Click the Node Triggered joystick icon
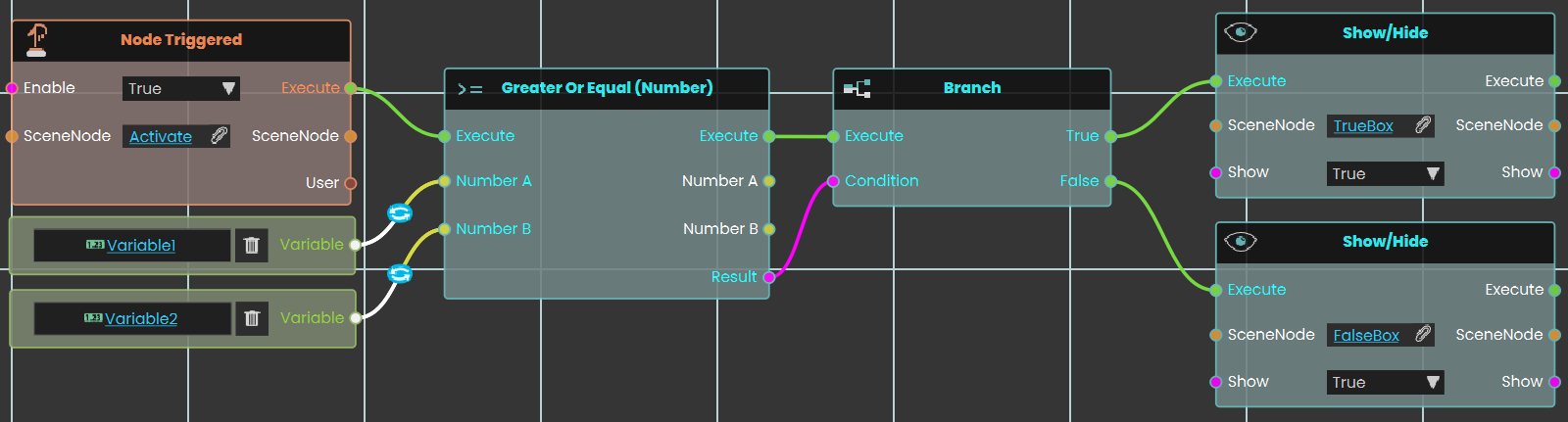The width and height of the screenshot is (1568, 422). pos(36,40)
